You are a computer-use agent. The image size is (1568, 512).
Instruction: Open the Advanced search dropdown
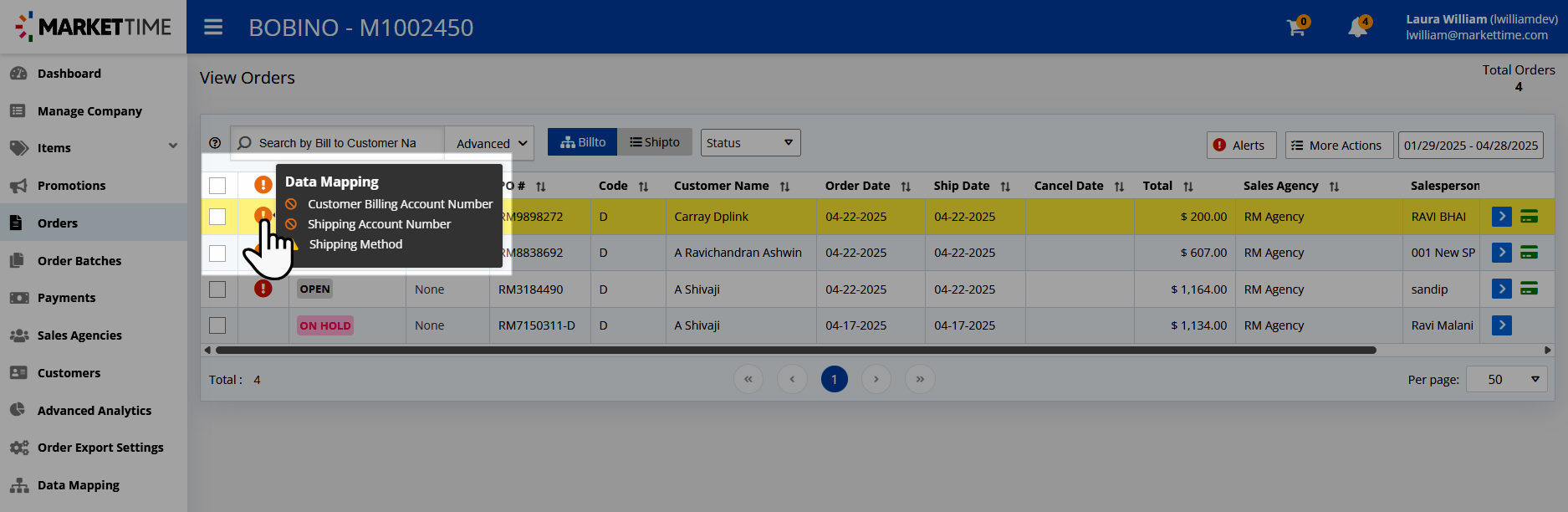490,143
